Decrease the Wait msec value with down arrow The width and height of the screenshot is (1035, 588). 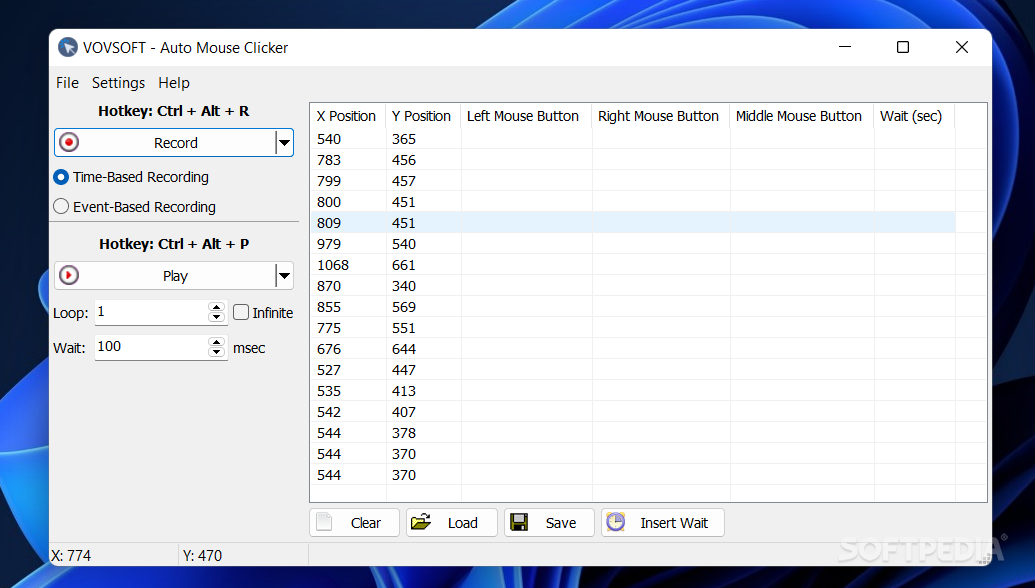click(217, 352)
